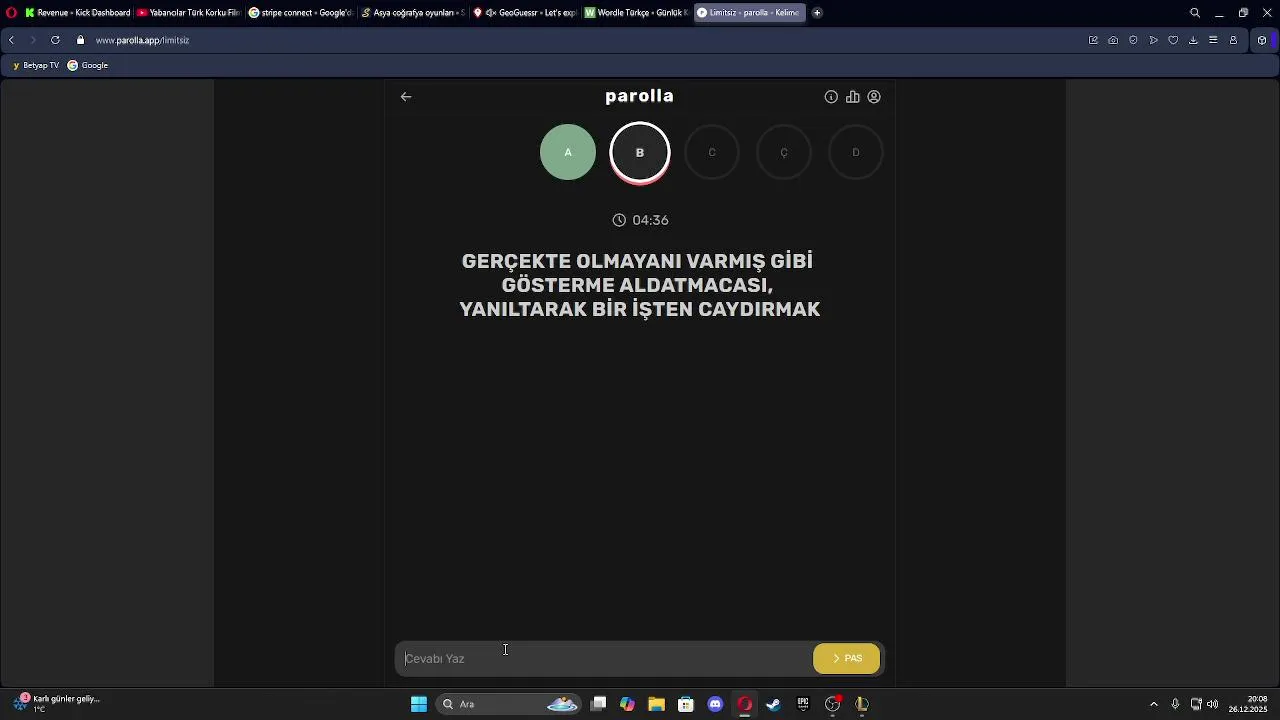The image size is (1280, 720).
Task: Click the parolla logo title
Action: (639, 96)
